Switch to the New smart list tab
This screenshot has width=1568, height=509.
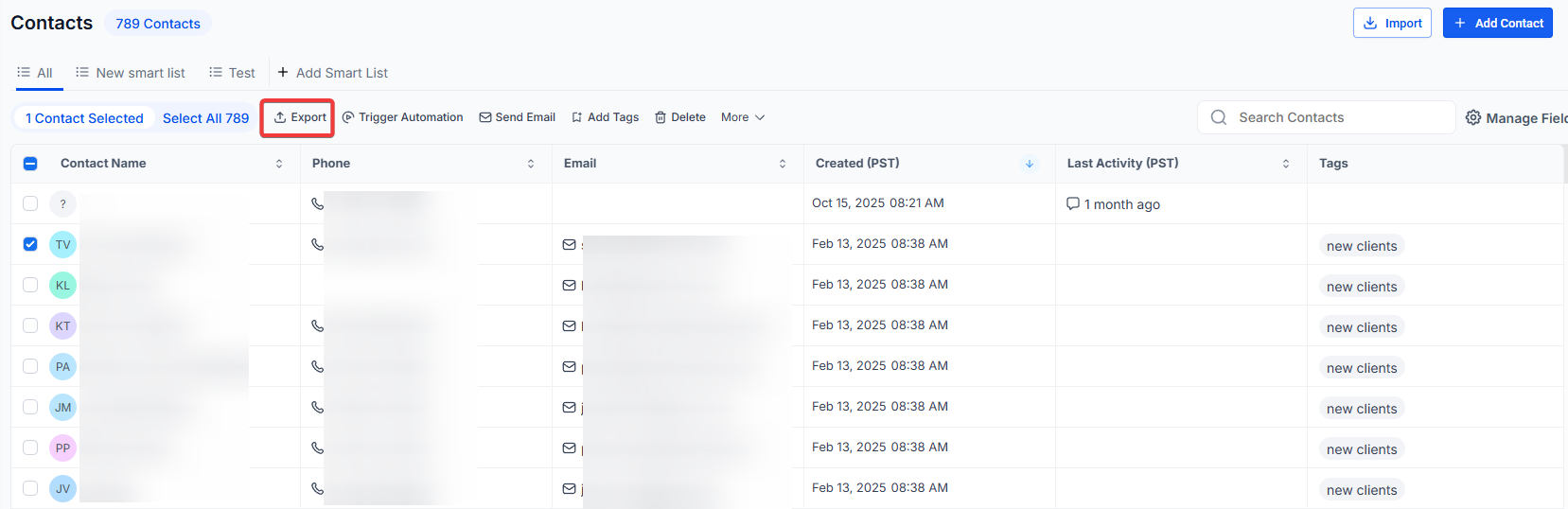point(131,73)
